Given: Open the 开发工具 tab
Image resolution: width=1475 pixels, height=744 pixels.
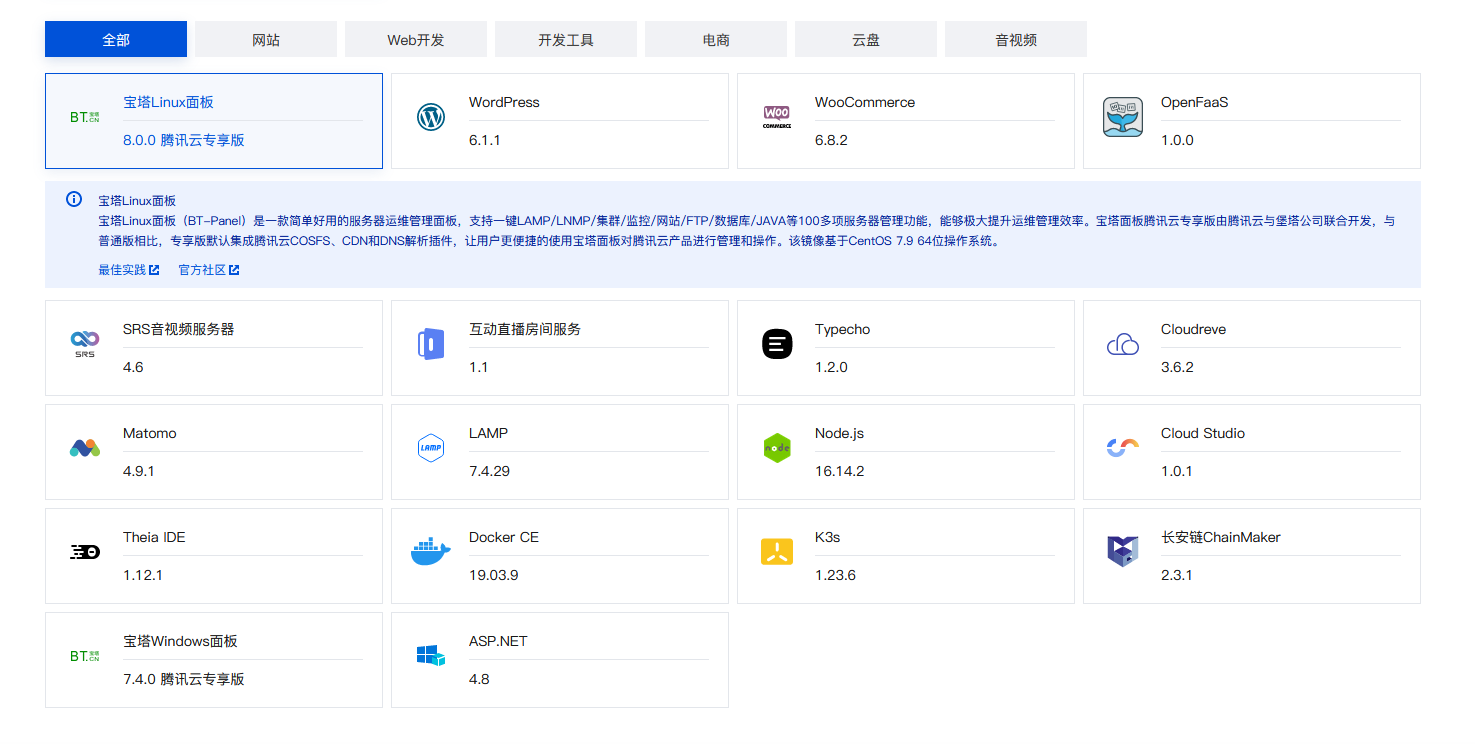Looking at the screenshot, I should pyautogui.click(x=566, y=39).
